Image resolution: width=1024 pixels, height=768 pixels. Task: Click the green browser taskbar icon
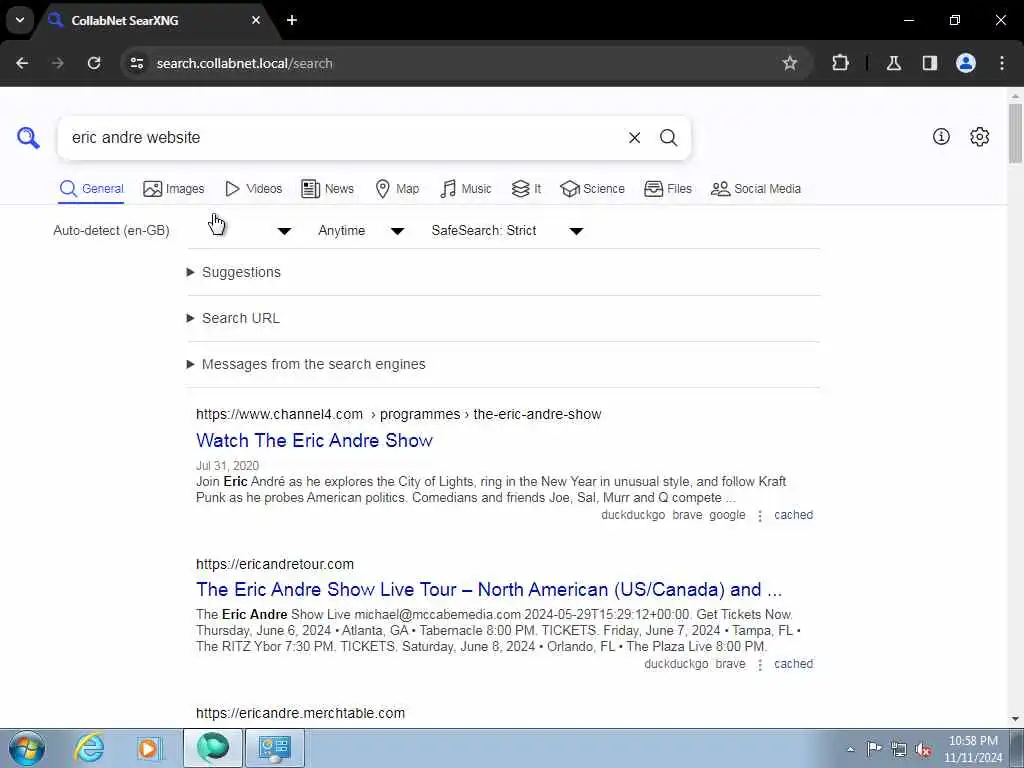coord(213,748)
